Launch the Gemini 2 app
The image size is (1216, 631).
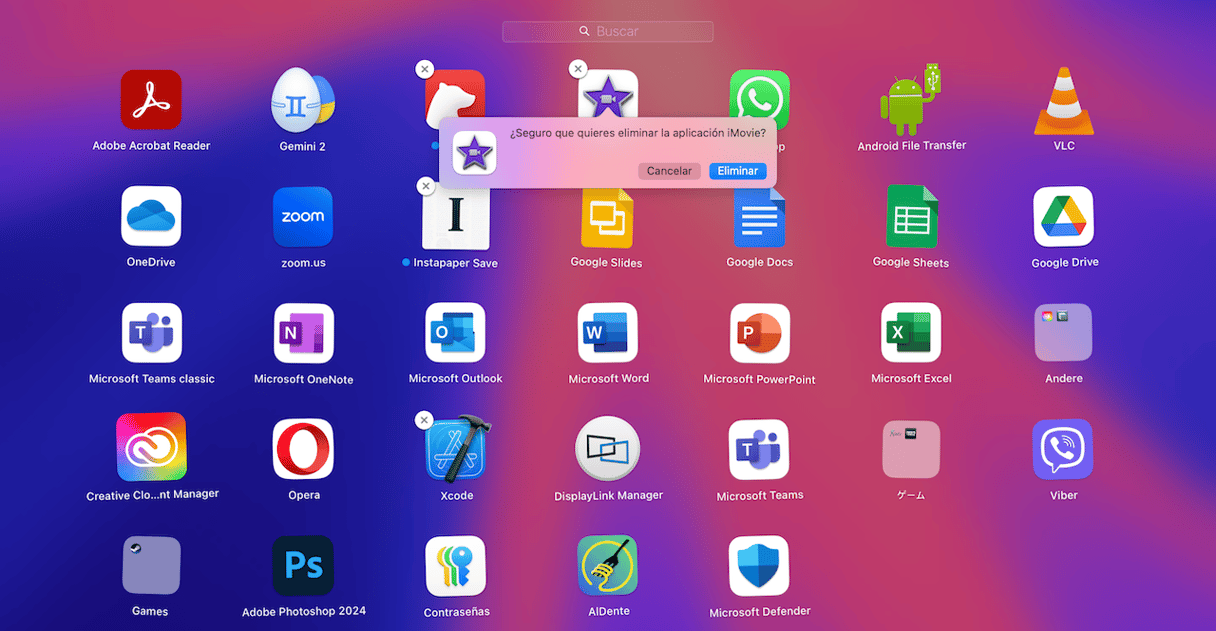pos(303,100)
